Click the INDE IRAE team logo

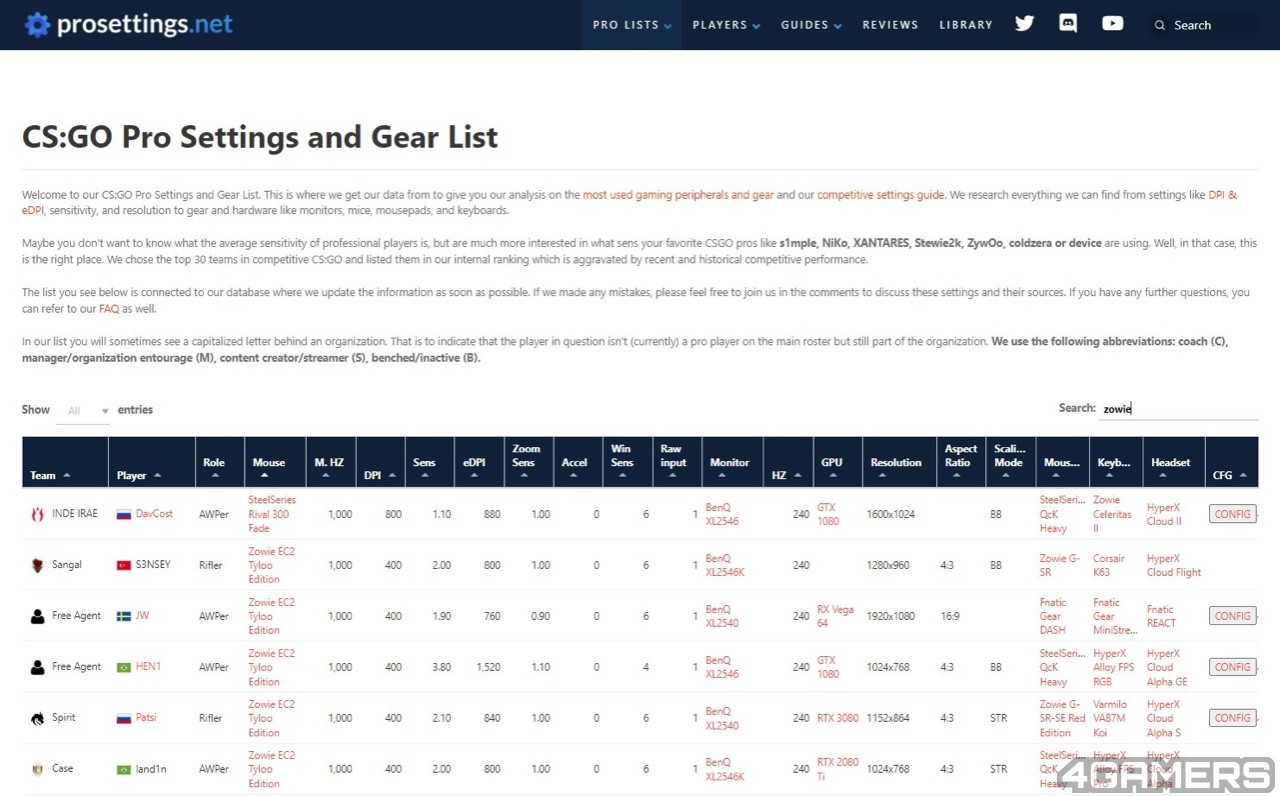[38, 514]
